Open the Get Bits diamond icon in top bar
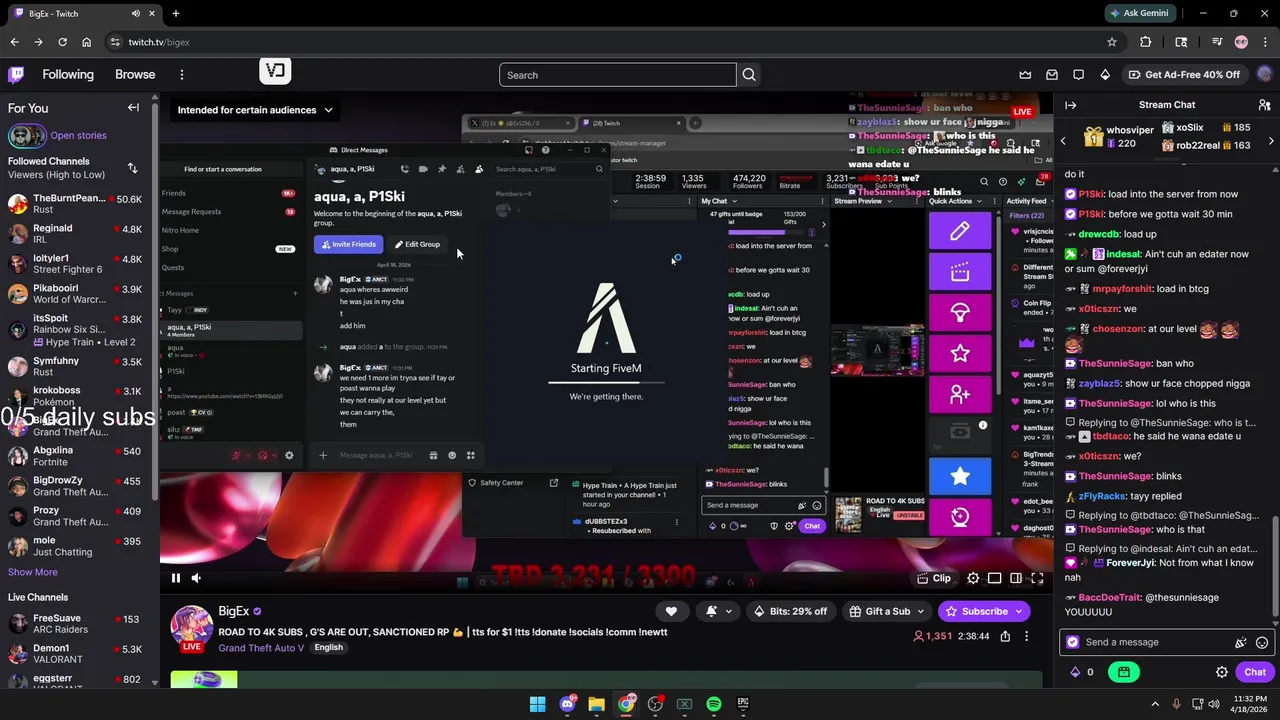The image size is (1280, 720). 1105,75
